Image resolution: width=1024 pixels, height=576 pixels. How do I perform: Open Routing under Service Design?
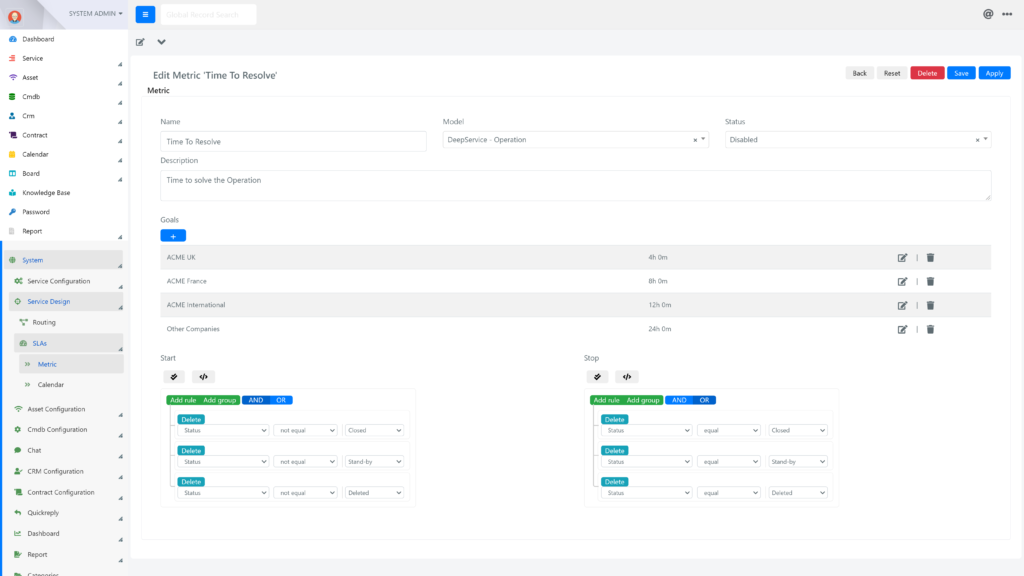tap(44, 323)
